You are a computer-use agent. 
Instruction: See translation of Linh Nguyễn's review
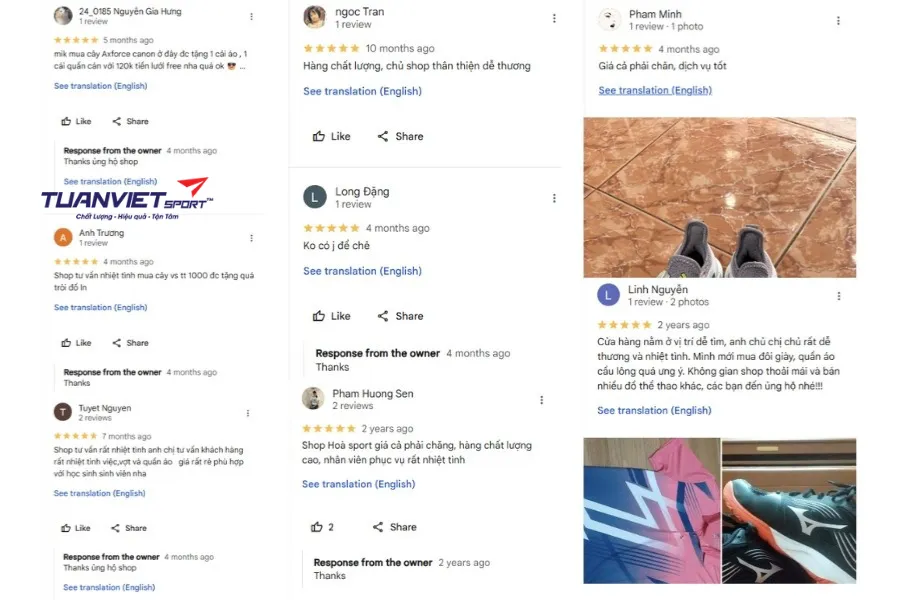click(x=654, y=411)
